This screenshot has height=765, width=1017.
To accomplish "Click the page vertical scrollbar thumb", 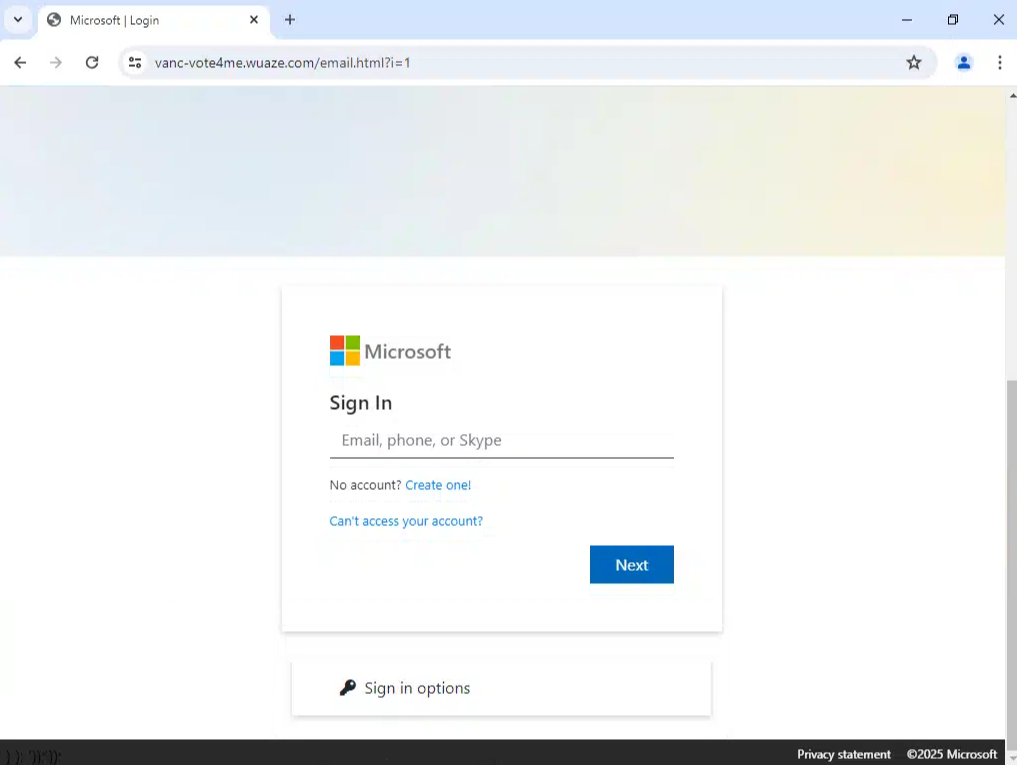I will click(1011, 563).
